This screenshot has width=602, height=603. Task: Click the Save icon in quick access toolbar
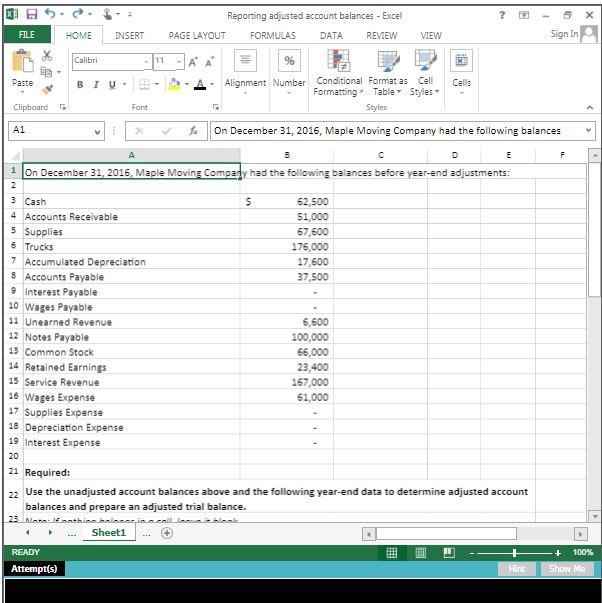(32, 14)
